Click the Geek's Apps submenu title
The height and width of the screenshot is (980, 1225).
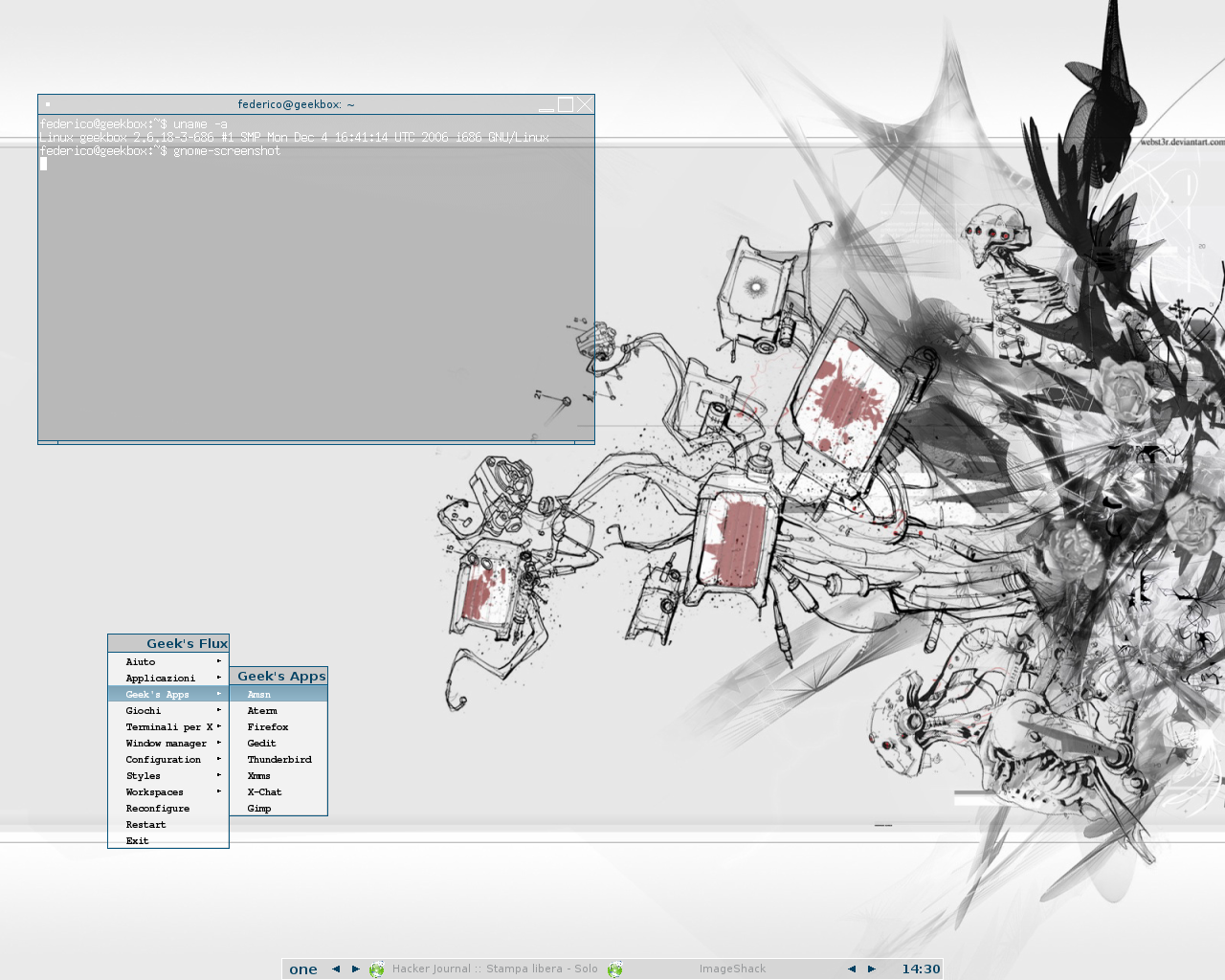[278, 676]
